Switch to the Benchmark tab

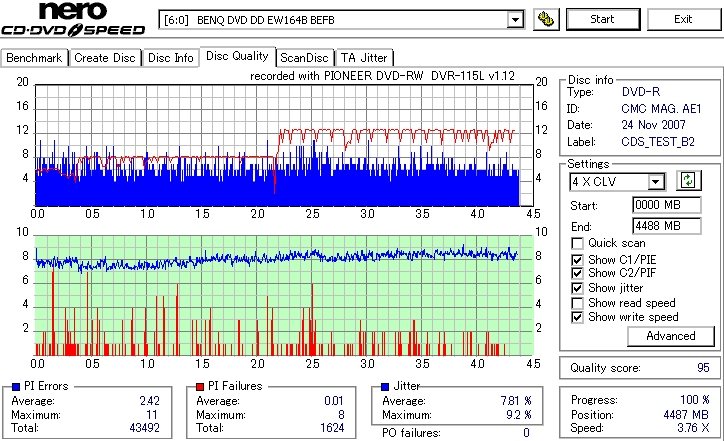click(x=34, y=58)
